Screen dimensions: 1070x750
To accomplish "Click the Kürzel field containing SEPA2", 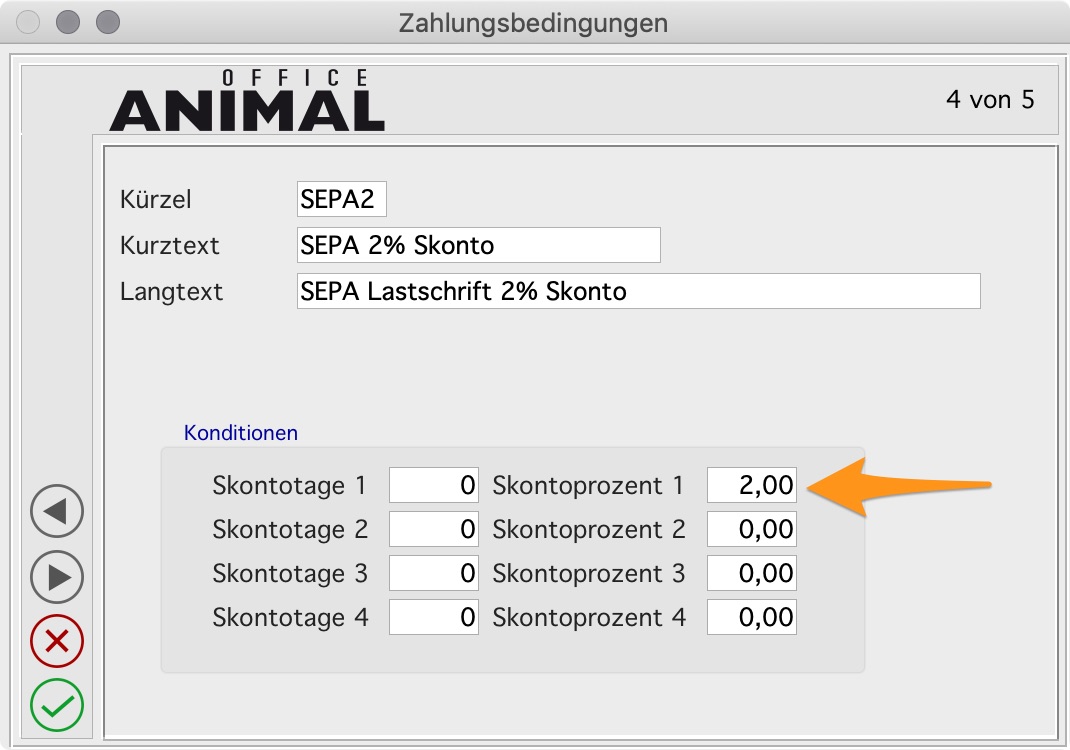I will (341, 199).
